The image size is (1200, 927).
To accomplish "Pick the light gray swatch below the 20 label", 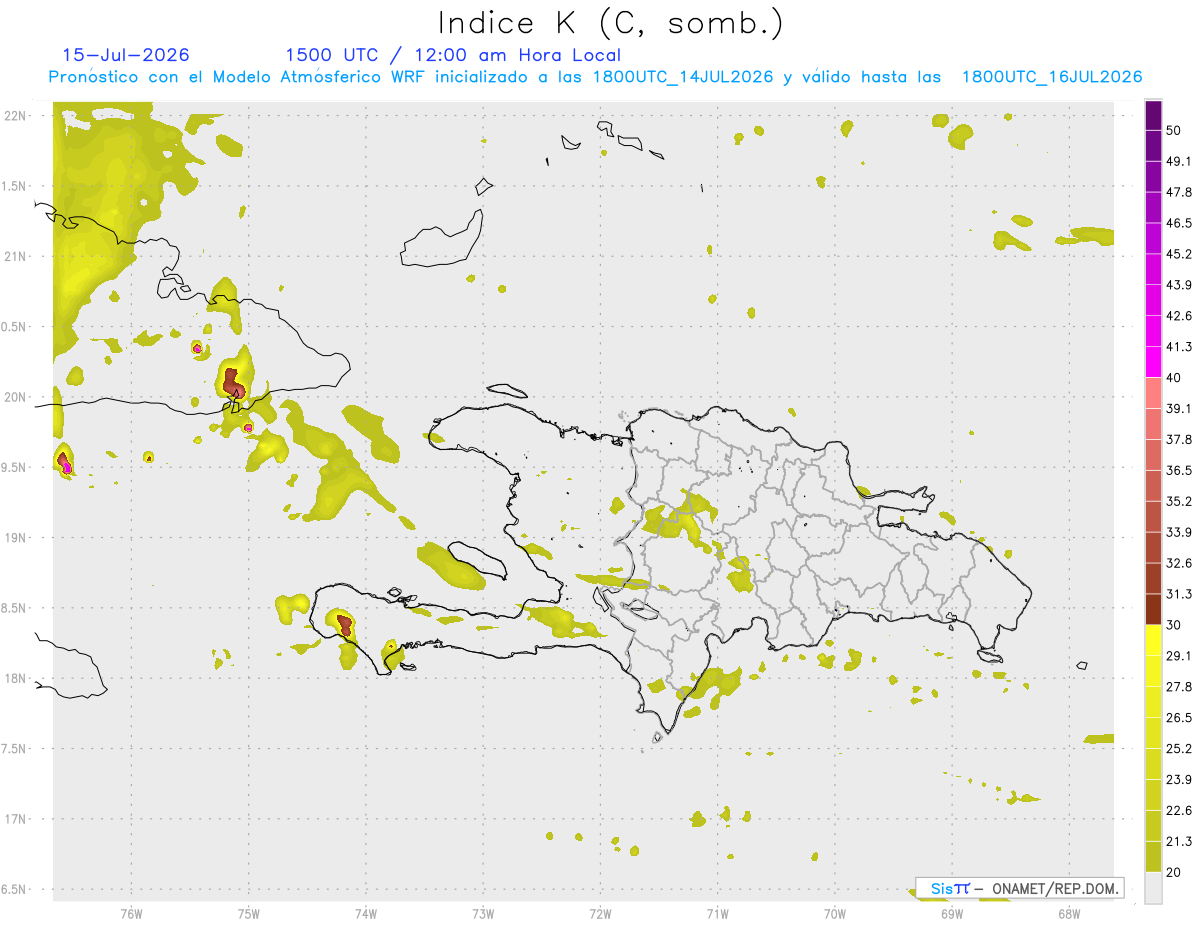I will click(x=1153, y=887).
